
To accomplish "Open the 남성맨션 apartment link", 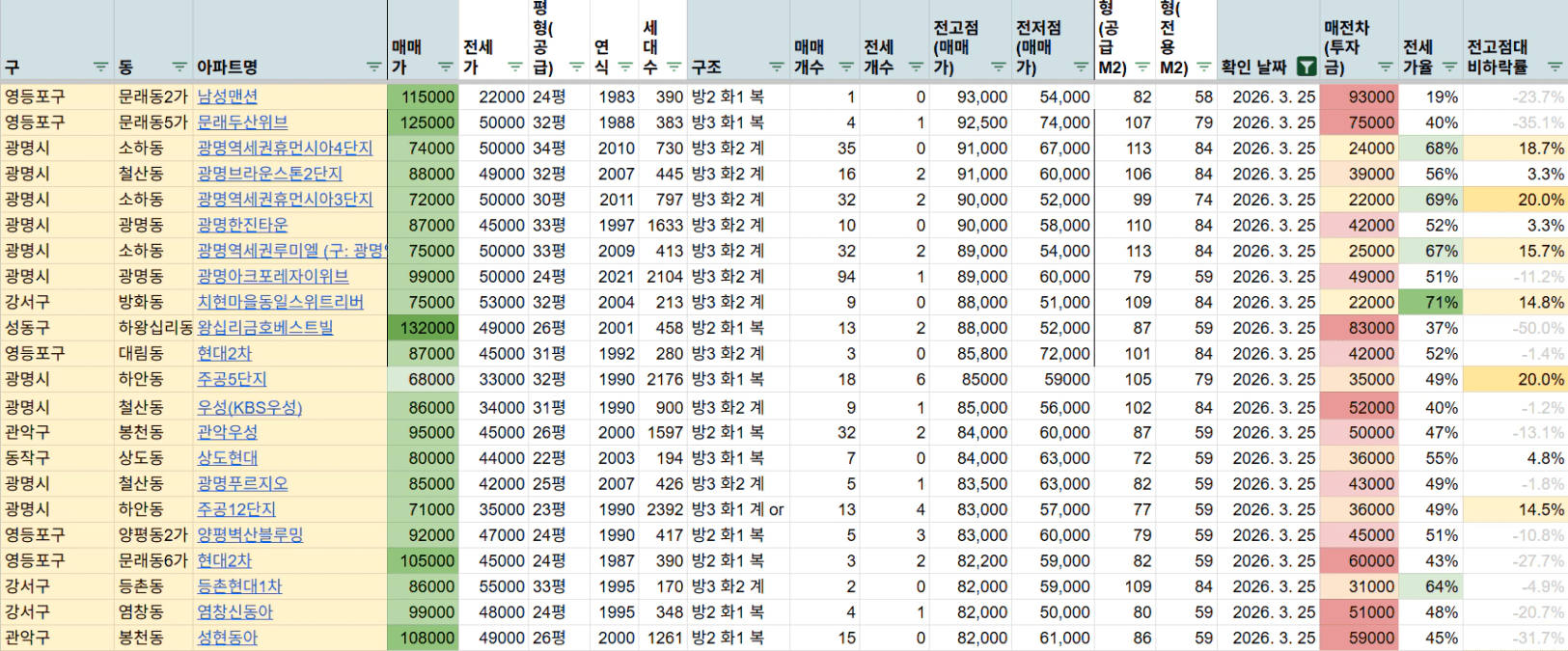I will [227, 96].
